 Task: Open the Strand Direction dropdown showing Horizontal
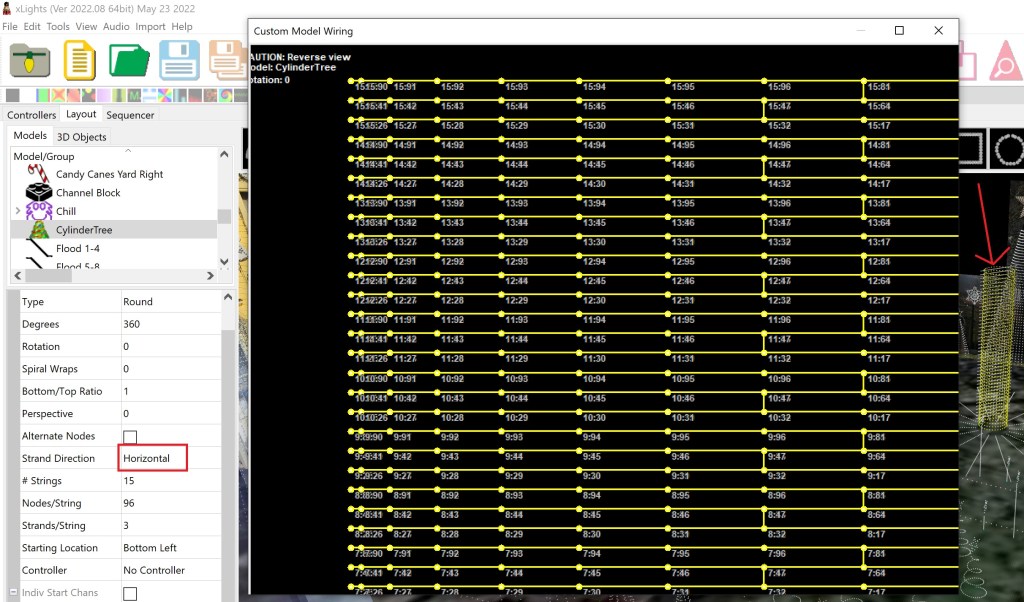[153, 458]
